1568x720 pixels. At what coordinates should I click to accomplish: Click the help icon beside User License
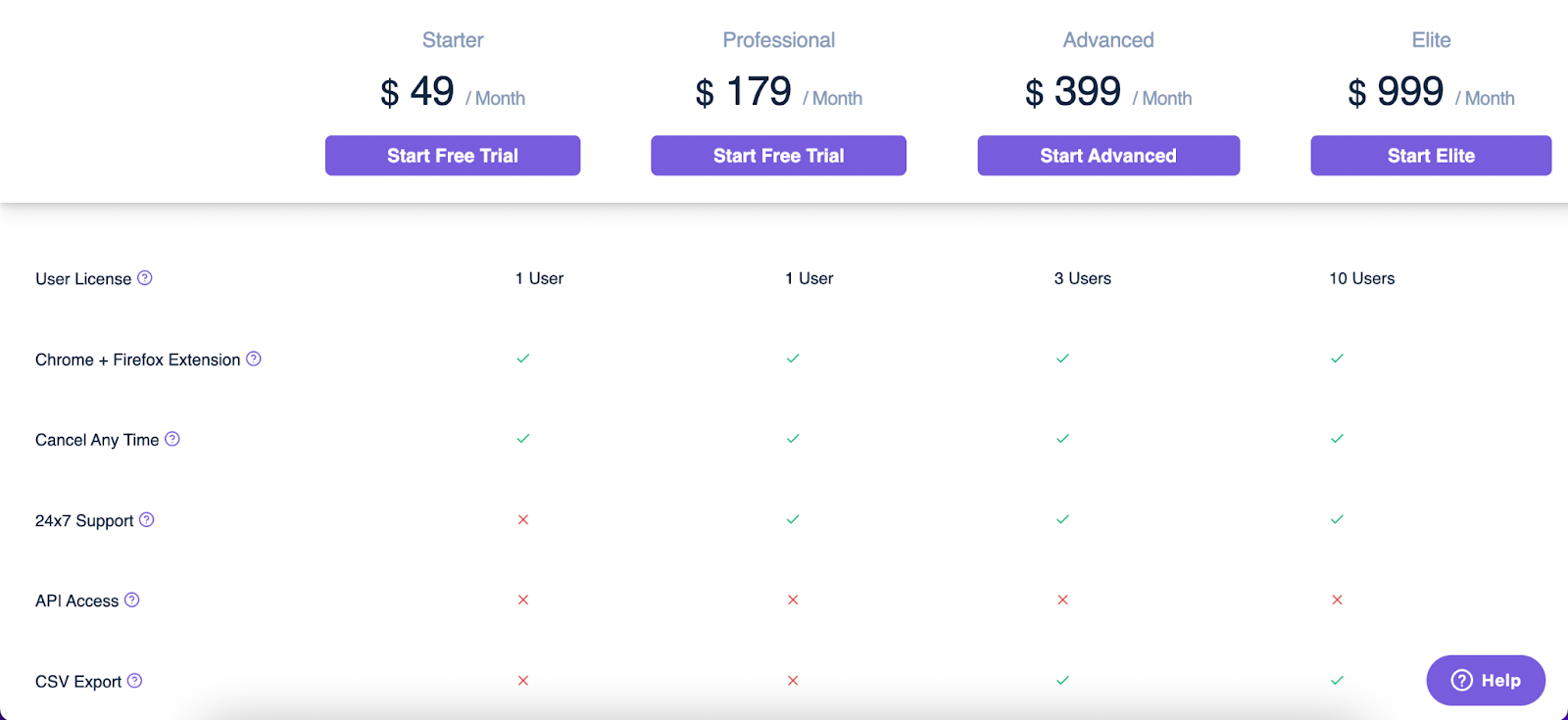[x=145, y=278]
